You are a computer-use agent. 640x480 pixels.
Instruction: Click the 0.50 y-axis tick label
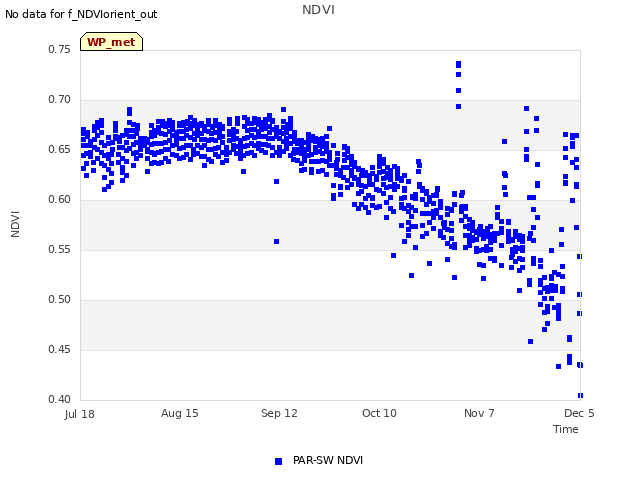point(60,299)
